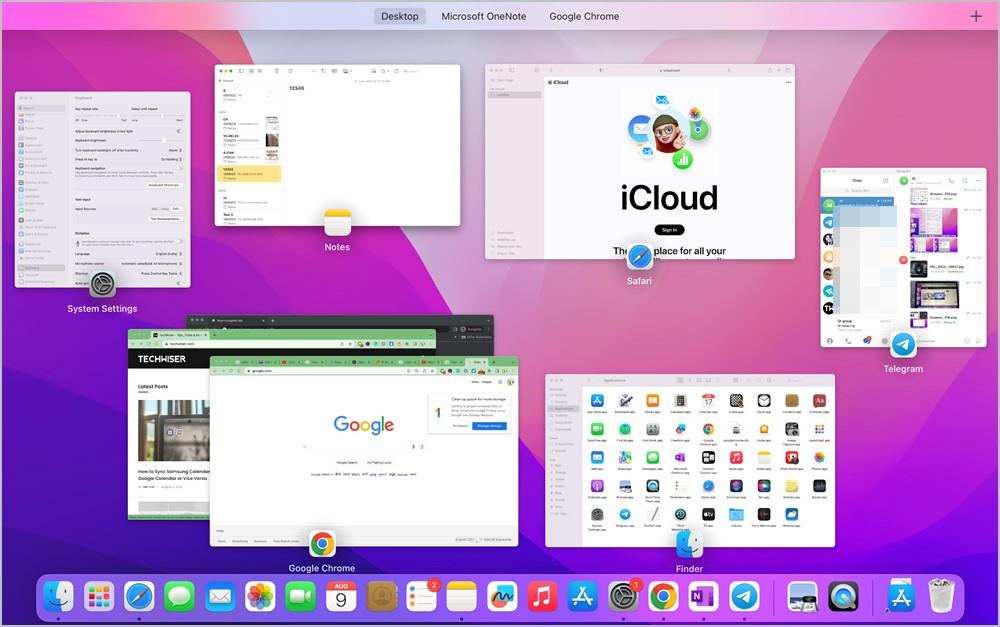Open the Mail app in the Dock
The width and height of the screenshot is (1000, 627).
pyautogui.click(x=220, y=597)
